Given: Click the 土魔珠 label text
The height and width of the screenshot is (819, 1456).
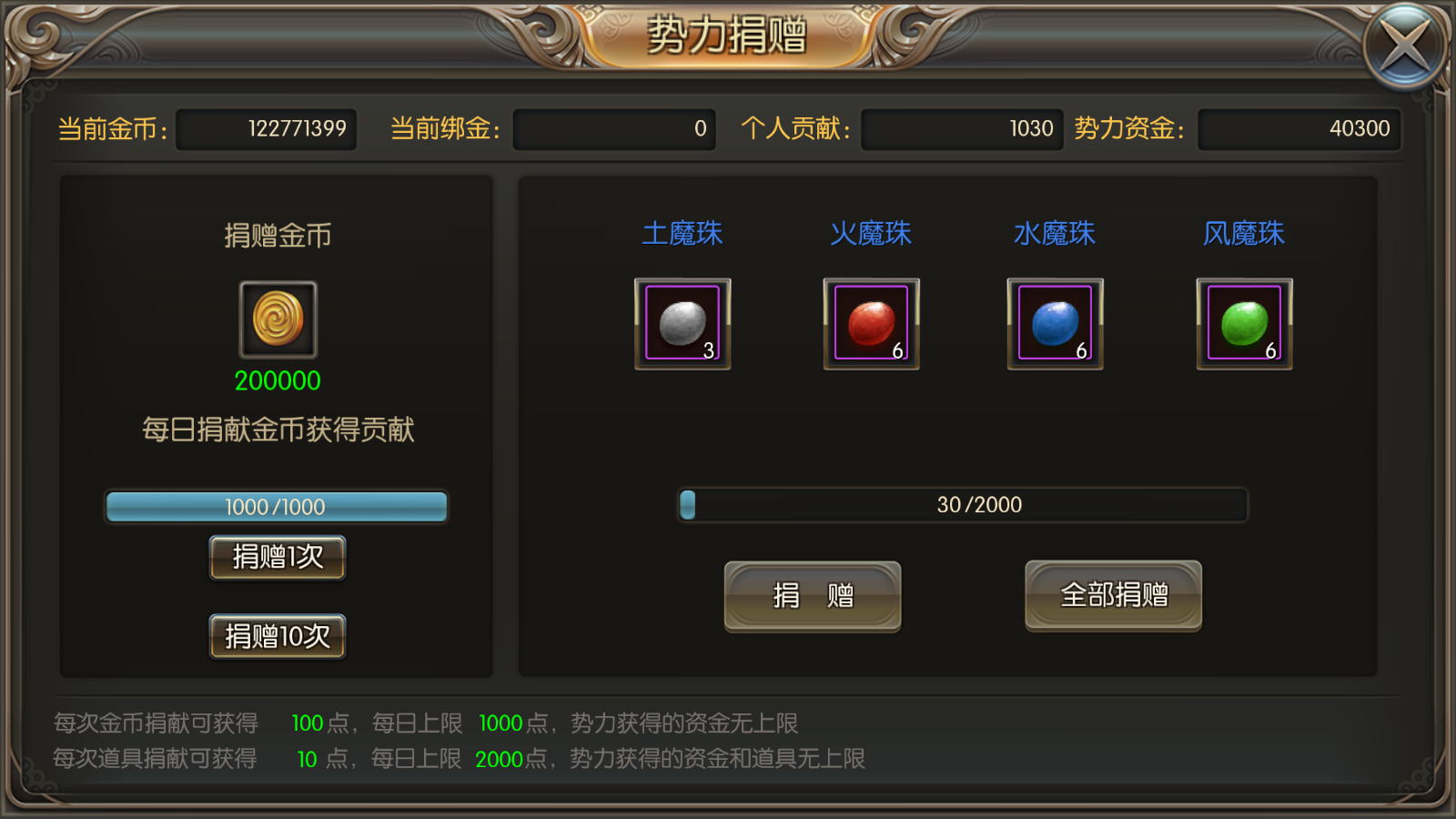Looking at the screenshot, I should click(682, 234).
